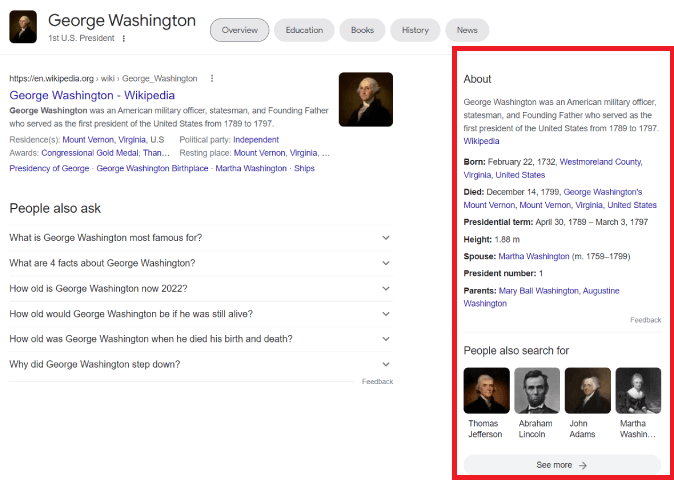This screenshot has width=674, height=480.
Task: Click the See more button
Action: (562, 465)
